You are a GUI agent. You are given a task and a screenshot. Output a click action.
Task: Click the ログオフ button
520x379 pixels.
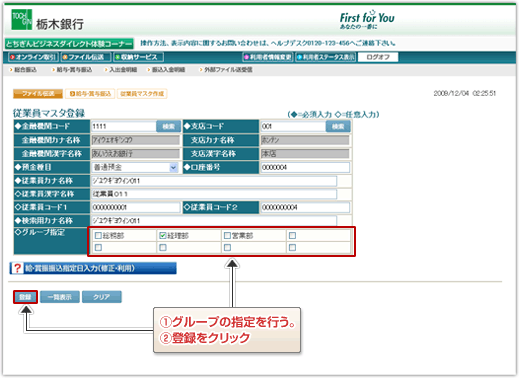[x=378, y=57]
